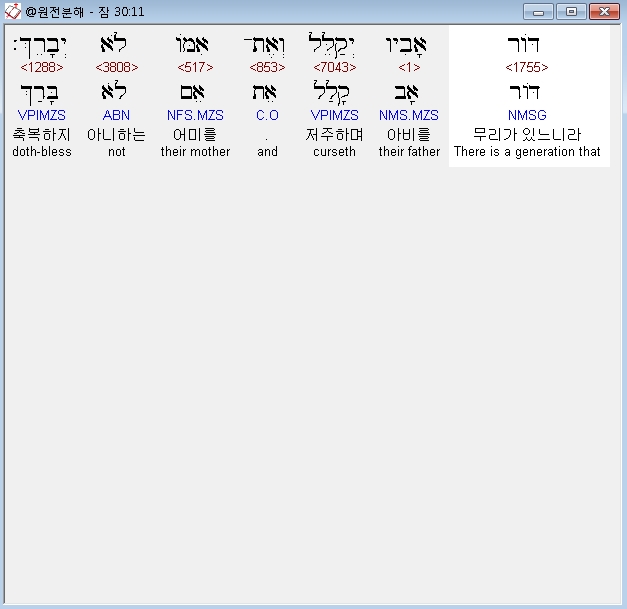The image size is (627, 609).
Task: Click Korean gloss 무리가 있느니라
Action: 527,134
